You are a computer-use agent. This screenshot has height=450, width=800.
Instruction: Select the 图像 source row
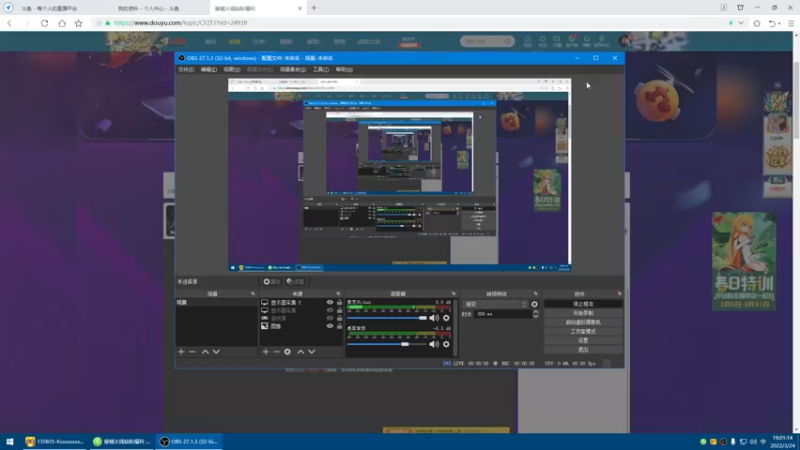coord(301,326)
